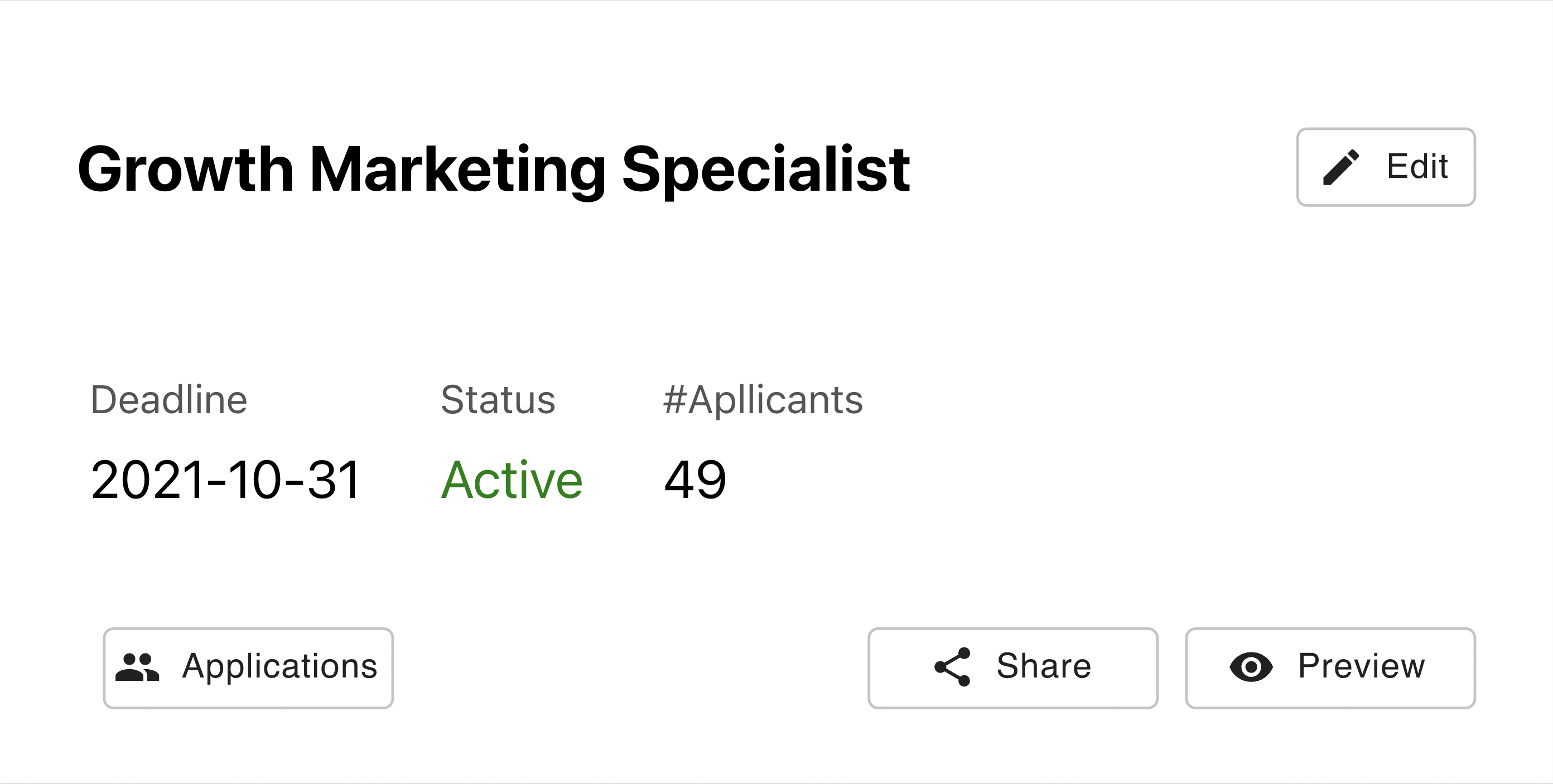
Task: Select the #Apllicants column label
Action: point(763,401)
